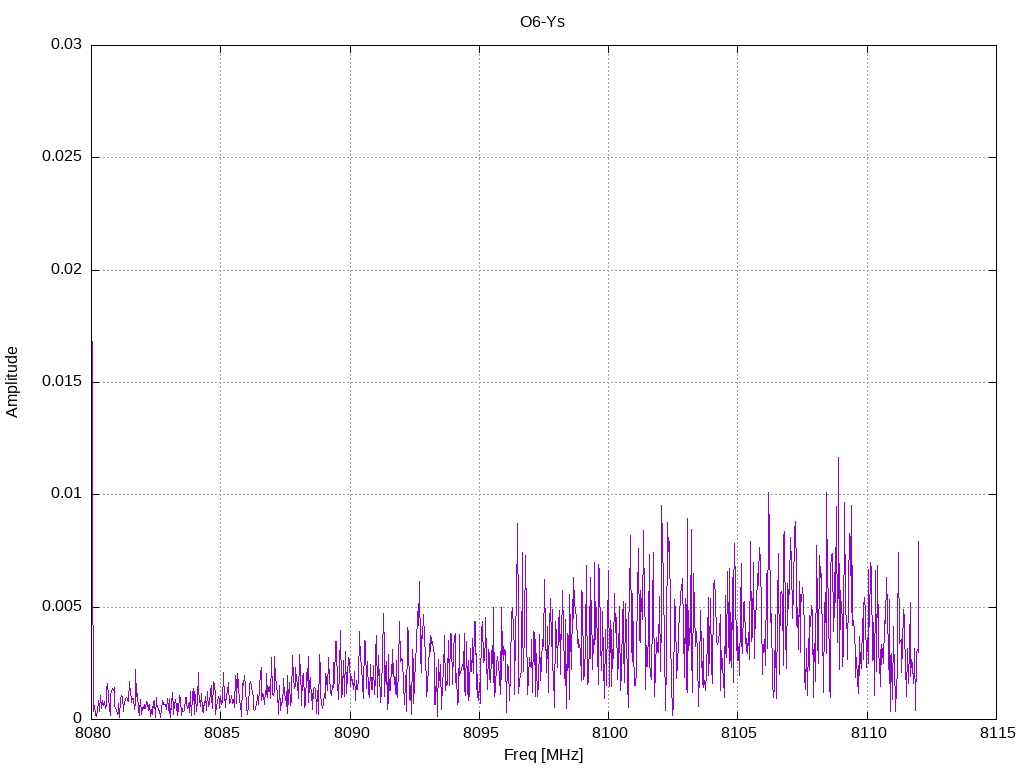Click the plot title O6-Ys
1024x768 pixels.
click(x=543, y=22)
